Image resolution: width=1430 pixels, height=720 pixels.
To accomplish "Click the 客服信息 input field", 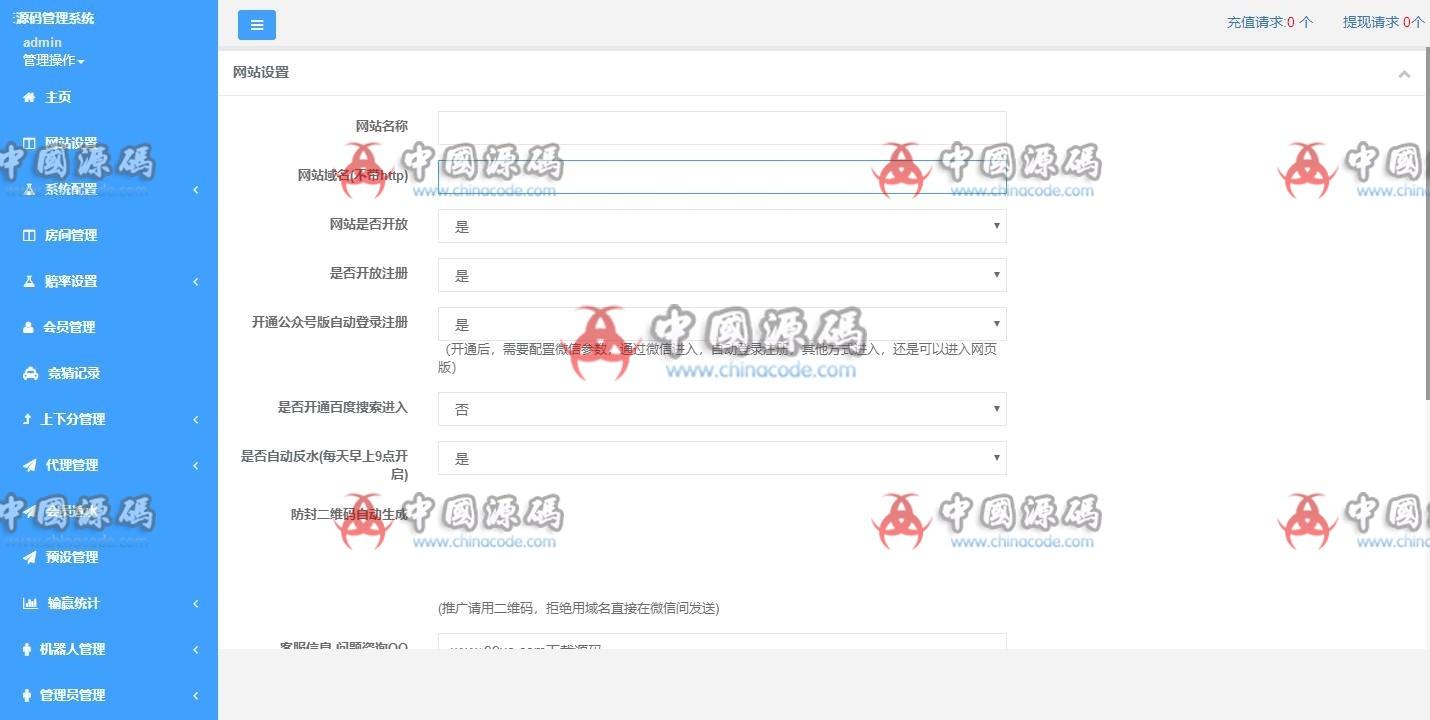I will 722,641.
